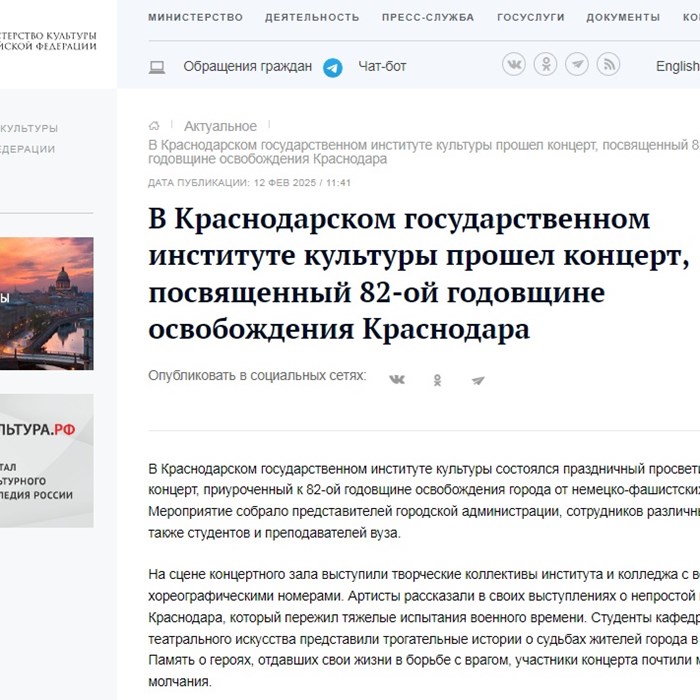This screenshot has width=700, height=700.
Task: Go to home via breadcrumb house icon
Action: [x=154, y=126]
